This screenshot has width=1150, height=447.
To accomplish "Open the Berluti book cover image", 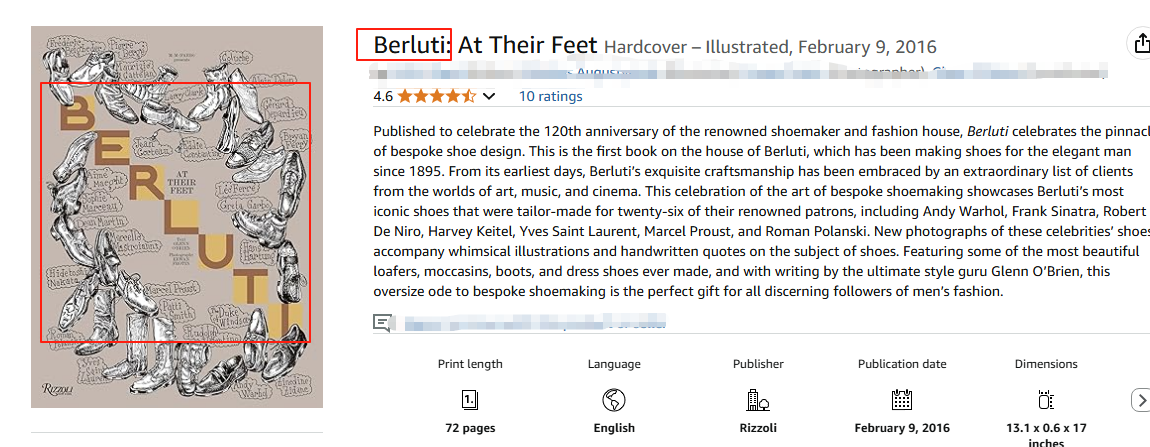I will [177, 216].
